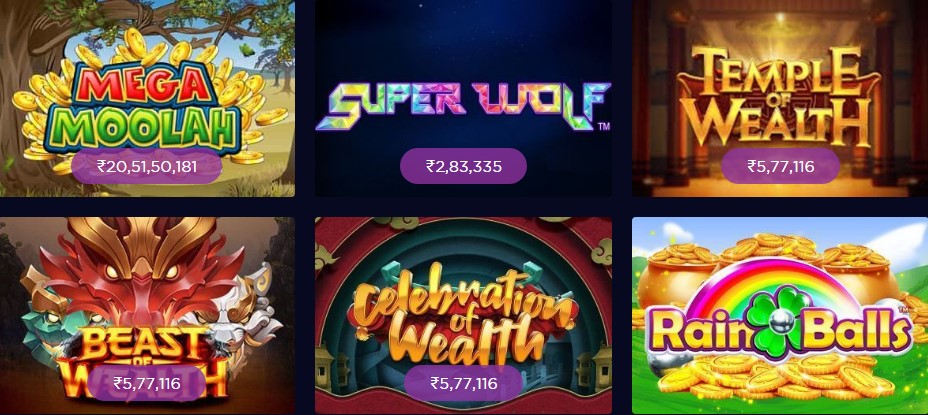Launch the Mega Moolah game tile
The width and height of the screenshot is (928, 415).
click(x=147, y=98)
